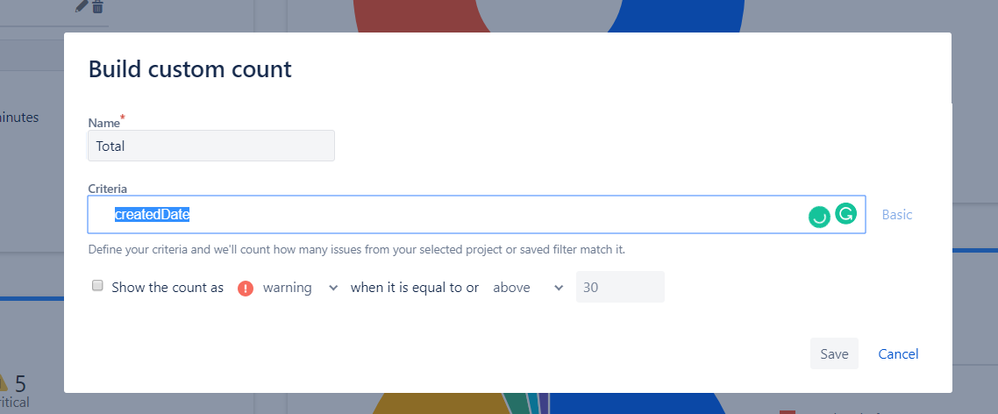Open the Grammarly G icon in Criteria field
The image size is (998, 414).
(845, 214)
